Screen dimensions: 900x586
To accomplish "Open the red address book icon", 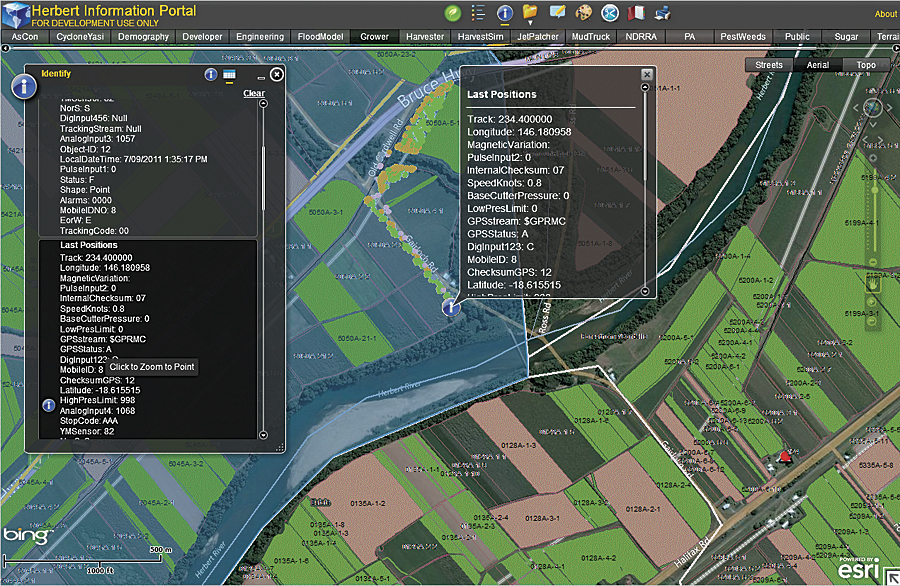I will (x=636, y=13).
